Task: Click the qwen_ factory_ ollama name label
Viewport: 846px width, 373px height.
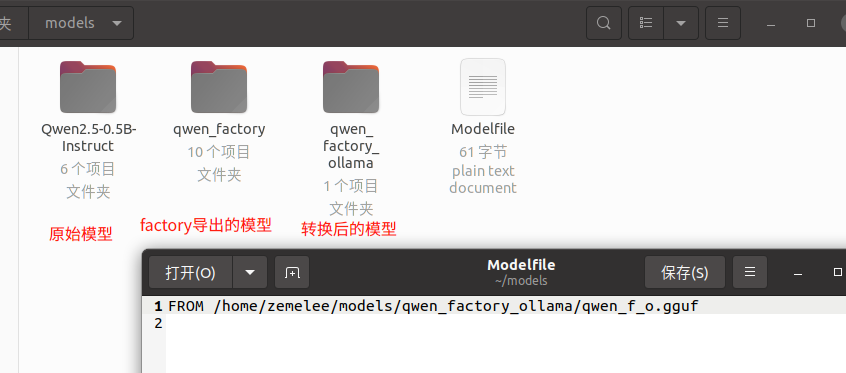Action: point(351,146)
